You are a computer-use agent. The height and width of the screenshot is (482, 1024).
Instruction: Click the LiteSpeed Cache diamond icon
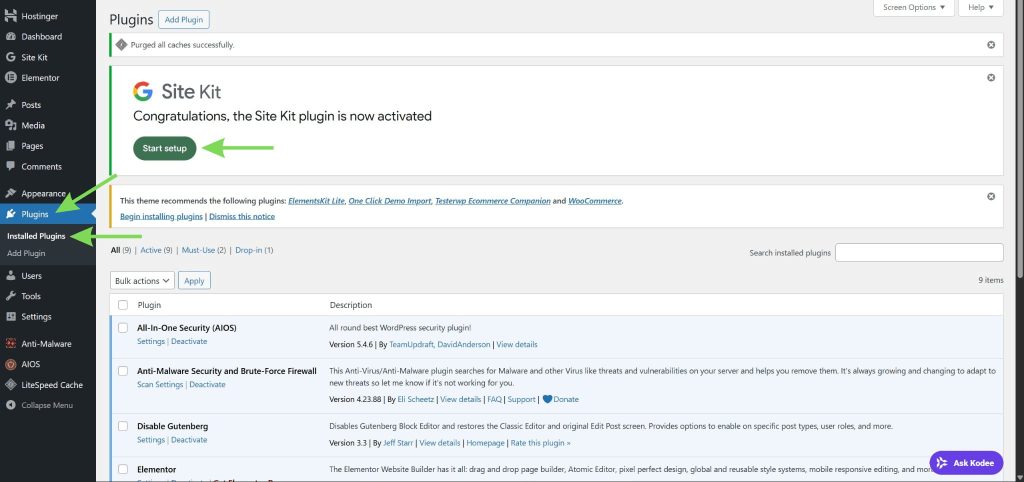pyautogui.click(x=10, y=385)
